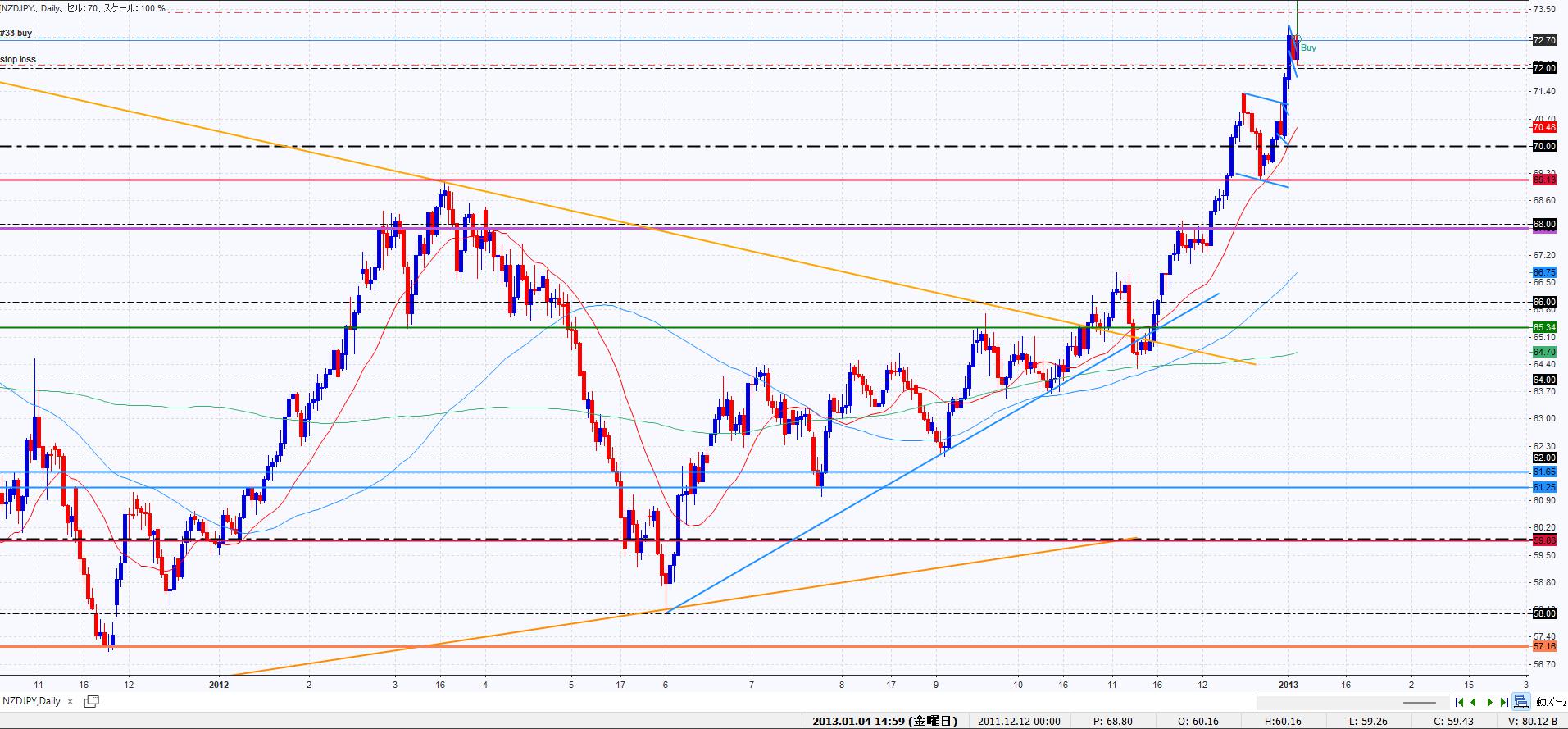Close the NZDJPY,Daily tab
This screenshot has width=1568, height=729.
point(70,701)
